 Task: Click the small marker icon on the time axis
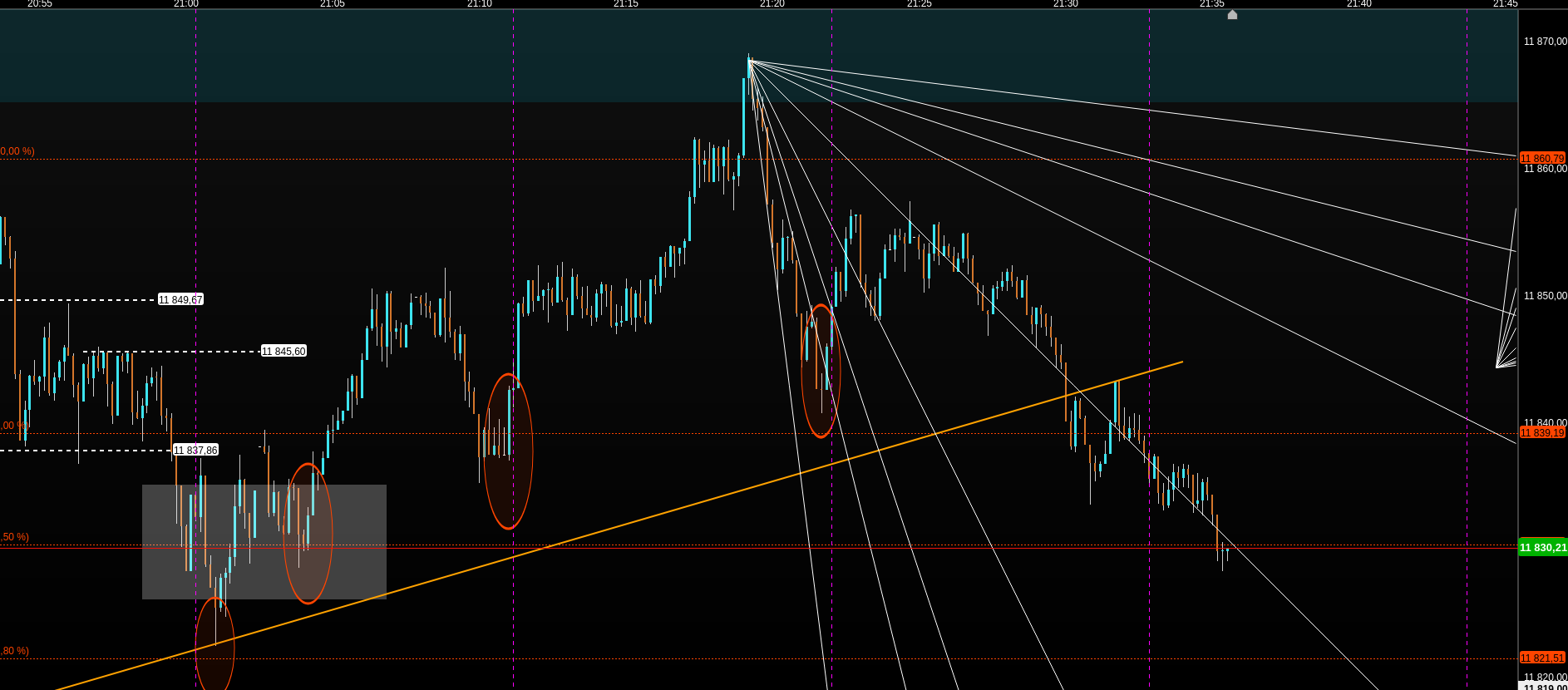pyautogui.click(x=1232, y=15)
